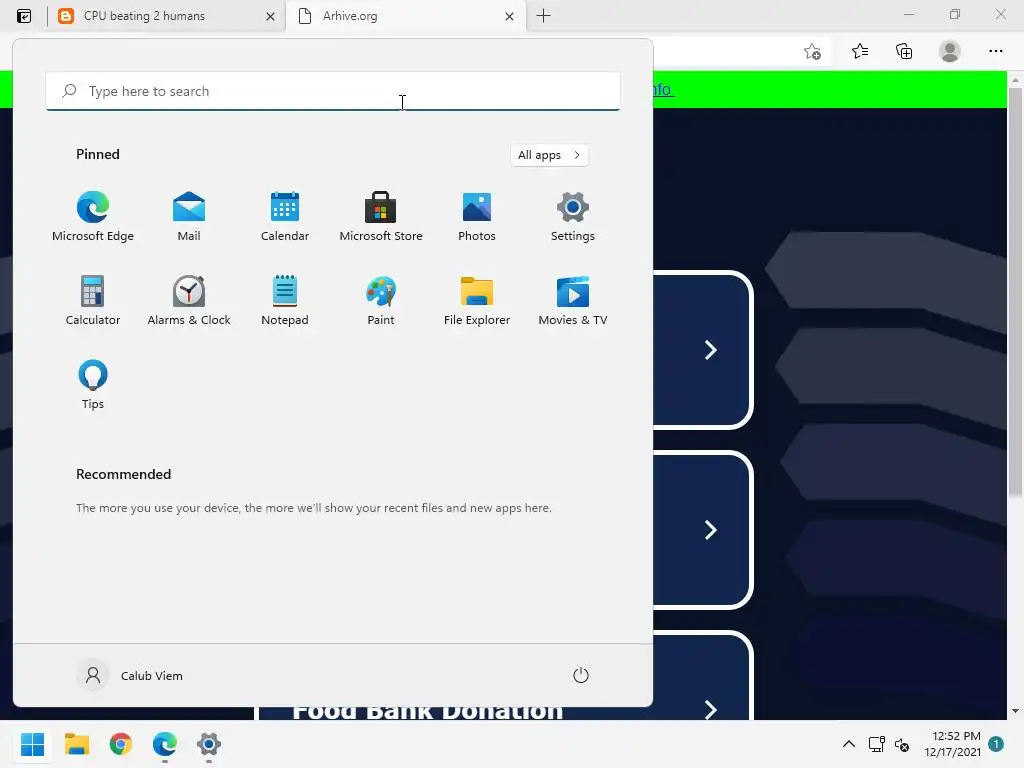
Task: Click the network status tray icon
Action: (x=876, y=744)
